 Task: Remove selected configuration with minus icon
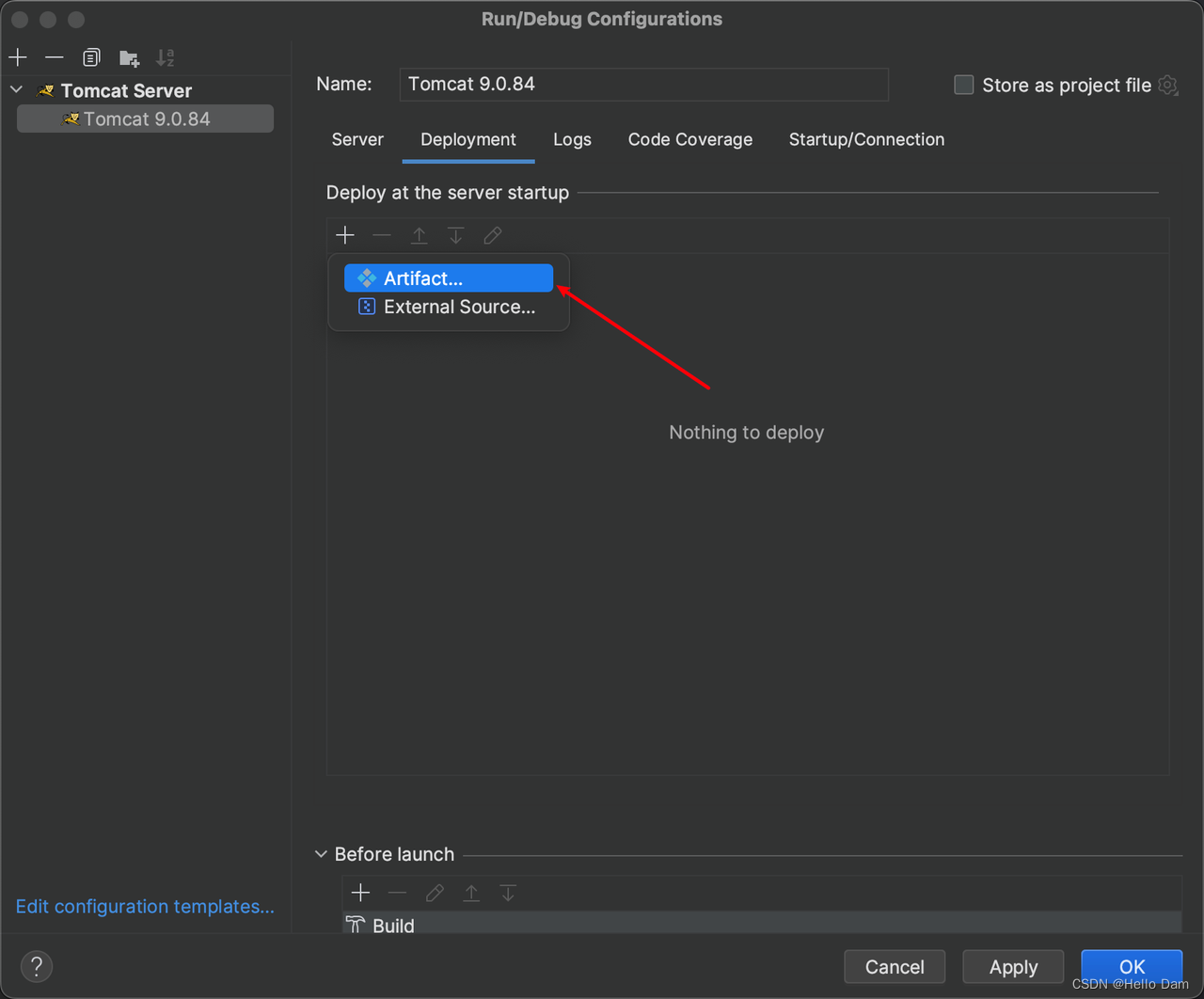(x=55, y=57)
